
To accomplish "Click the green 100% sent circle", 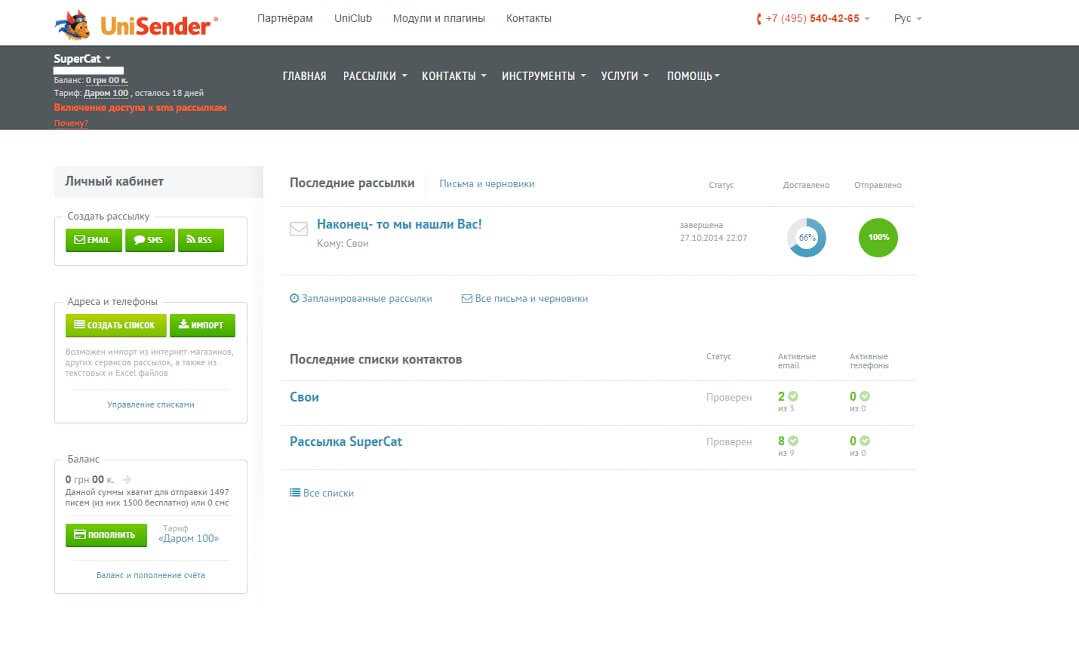I will 878,238.
